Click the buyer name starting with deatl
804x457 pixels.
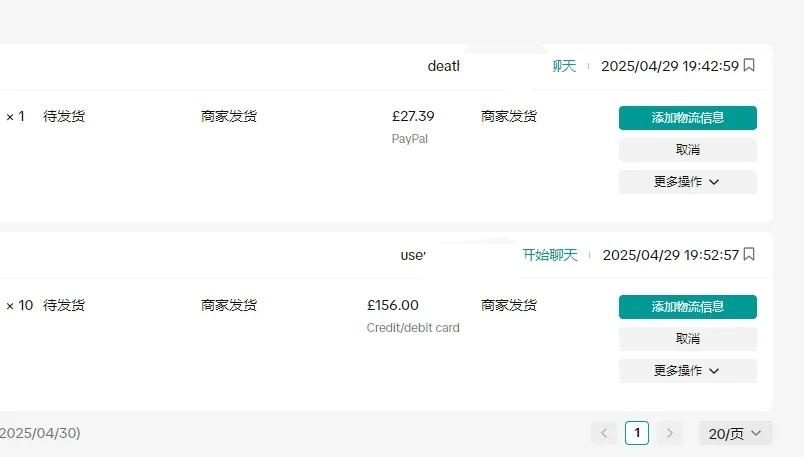pos(444,66)
